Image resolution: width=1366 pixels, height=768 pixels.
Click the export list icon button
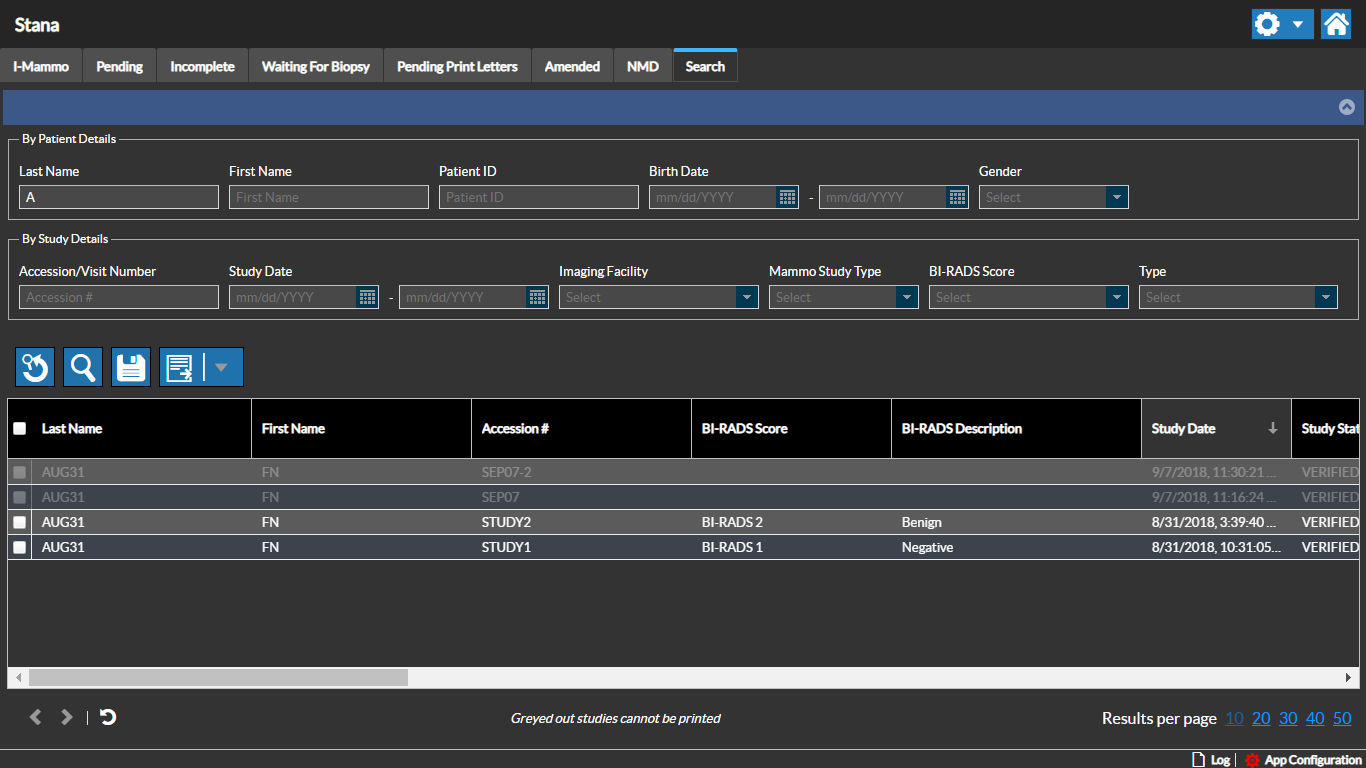[x=180, y=367]
